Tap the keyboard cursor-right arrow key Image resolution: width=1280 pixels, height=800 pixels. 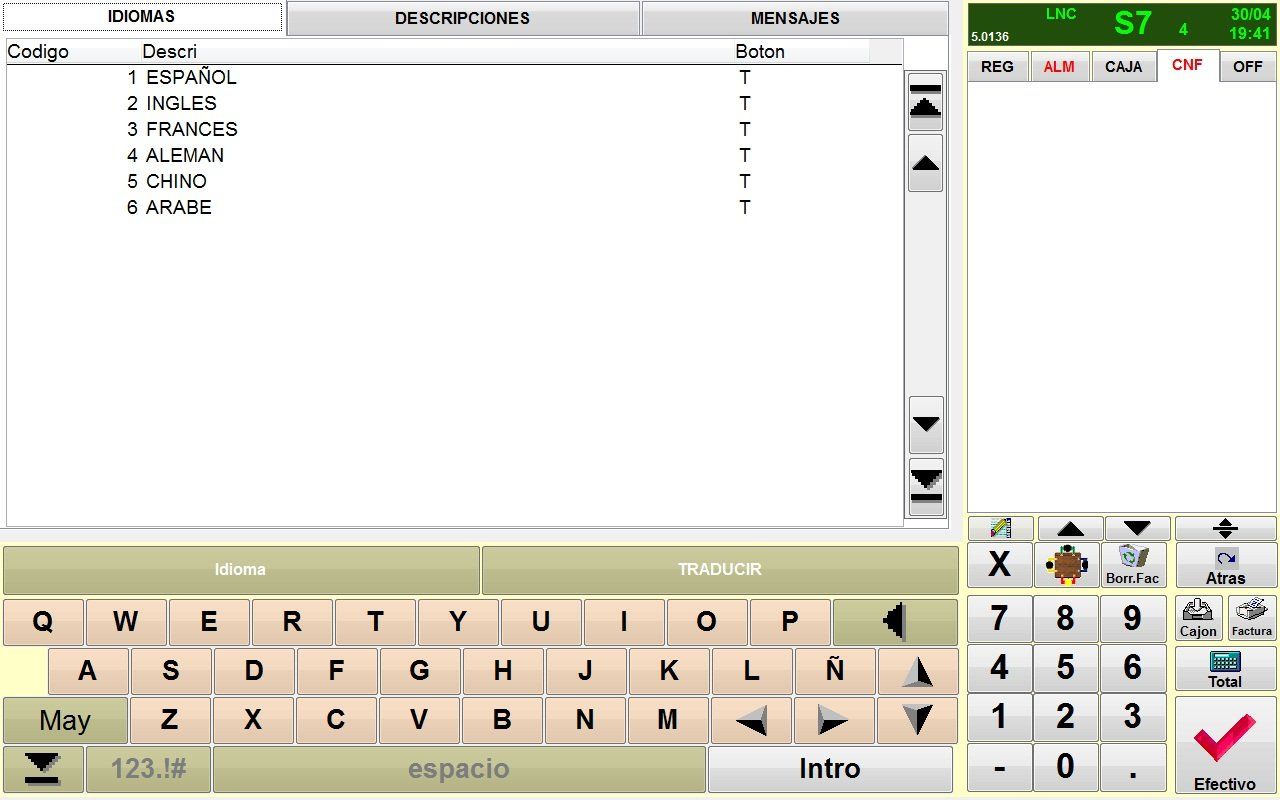tap(834, 720)
